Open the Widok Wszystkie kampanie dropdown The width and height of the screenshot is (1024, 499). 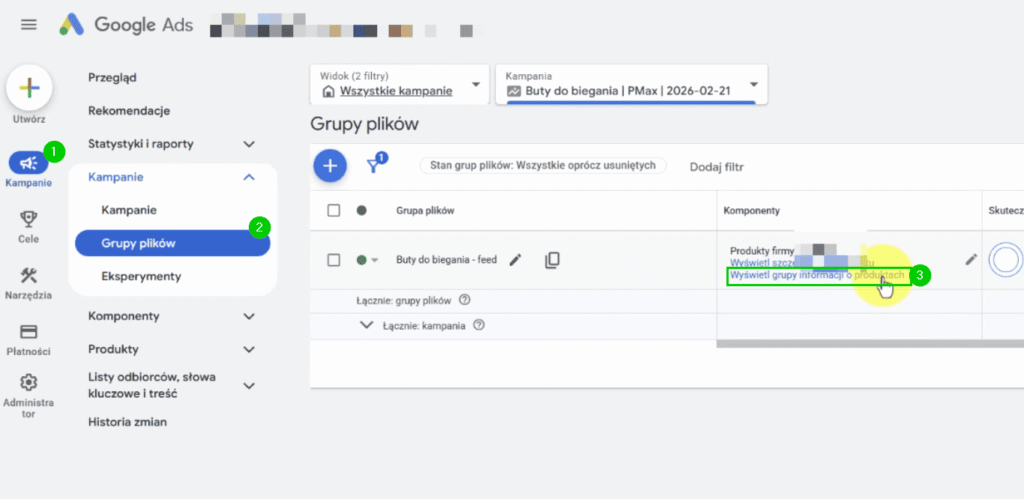click(x=399, y=84)
